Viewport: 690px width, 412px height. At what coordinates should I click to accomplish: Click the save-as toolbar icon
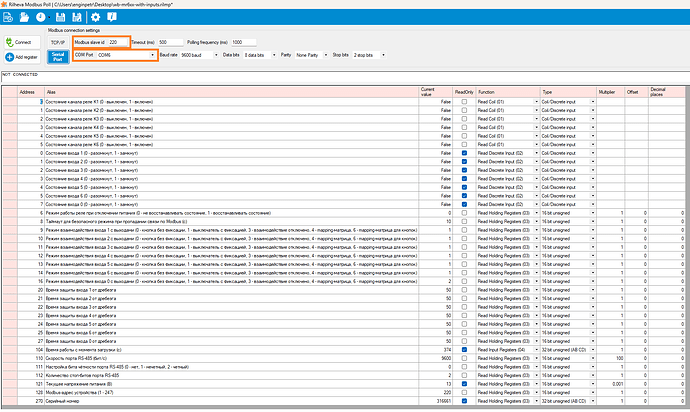(76, 18)
